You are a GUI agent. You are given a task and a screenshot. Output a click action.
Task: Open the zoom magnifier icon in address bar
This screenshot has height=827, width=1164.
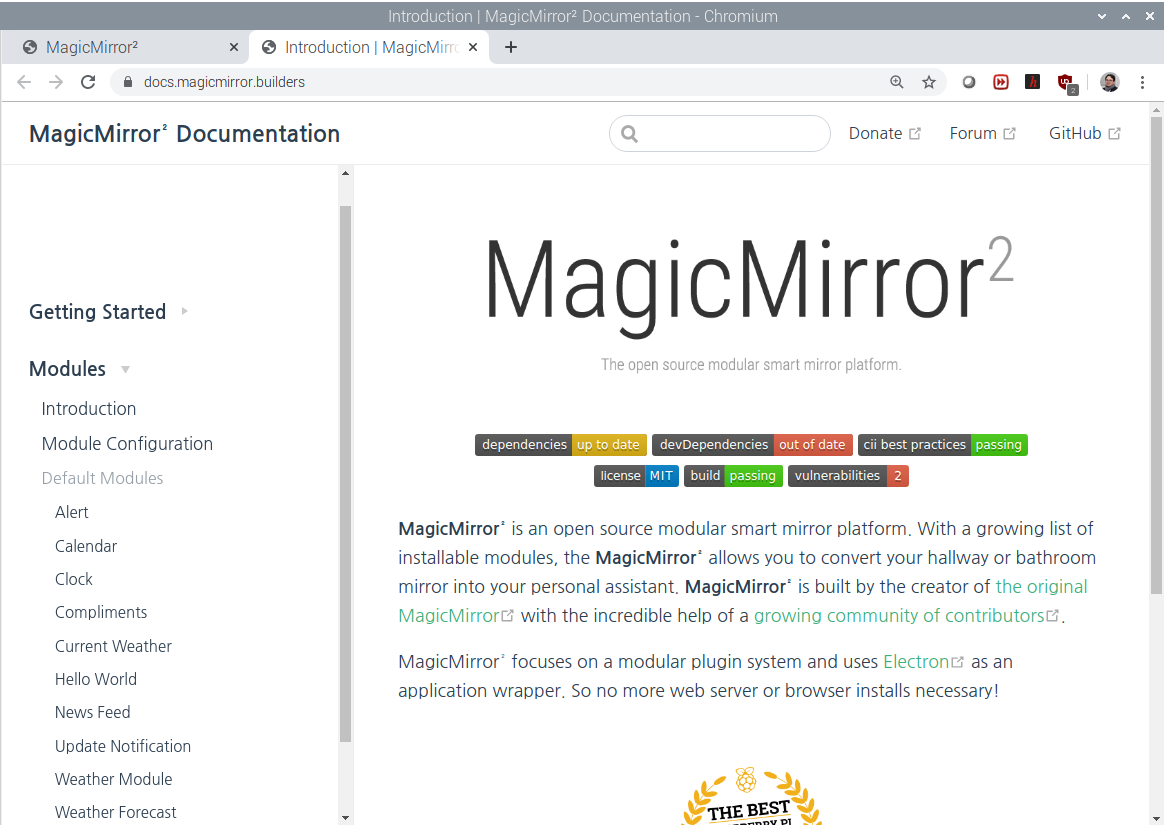pyautogui.click(x=897, y=82)
